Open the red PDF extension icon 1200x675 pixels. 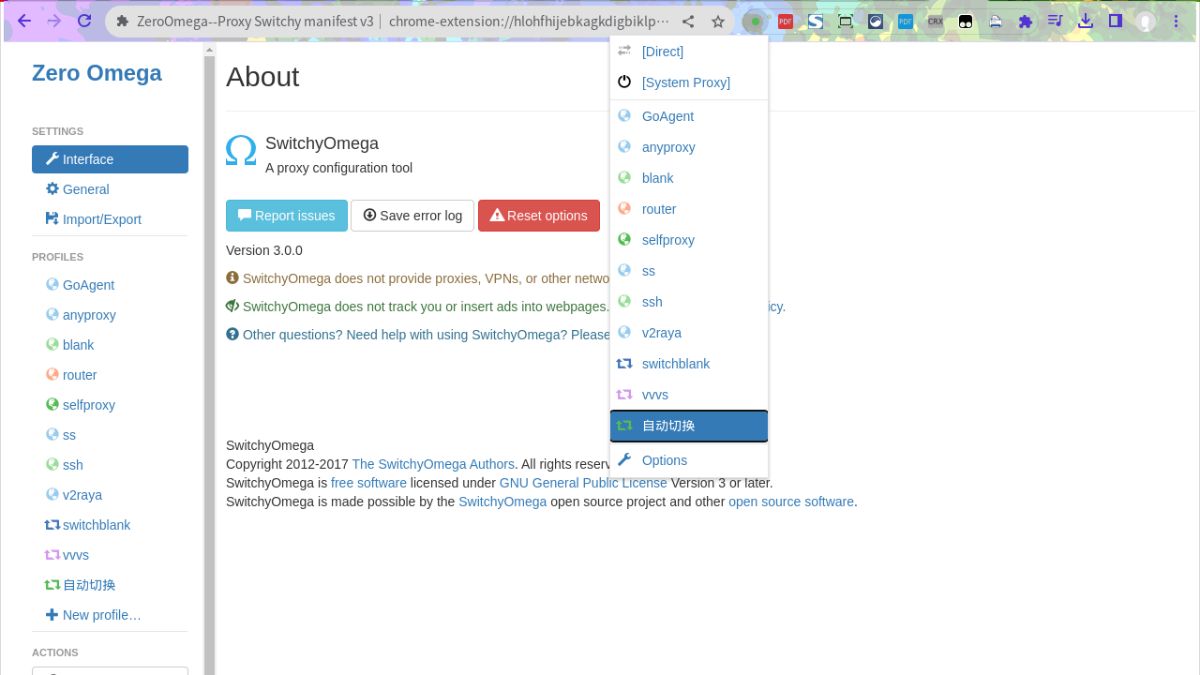pos(786,21)
